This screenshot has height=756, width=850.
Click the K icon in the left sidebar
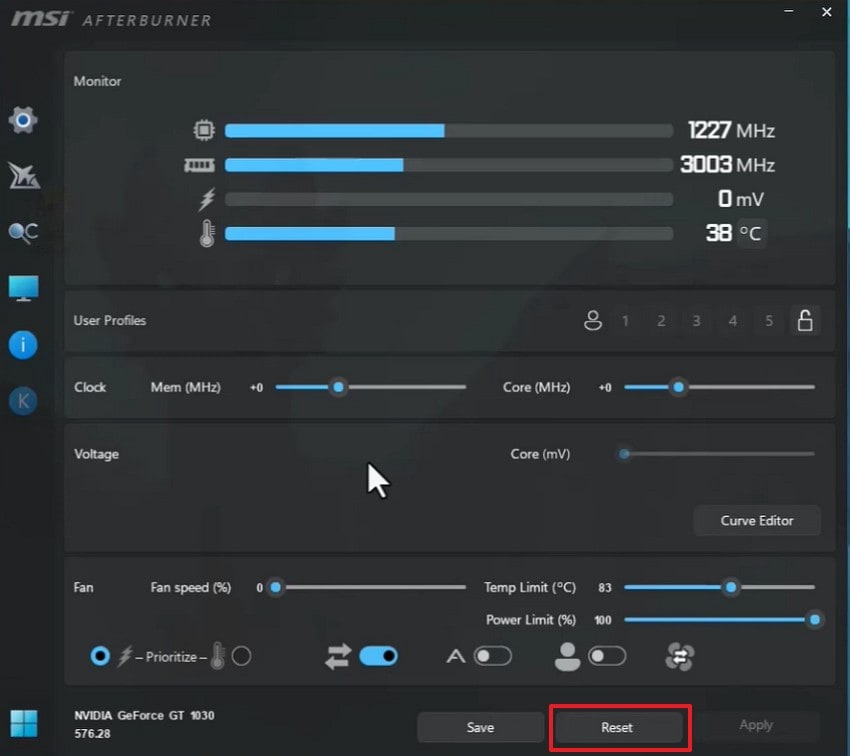coord(24,400)
